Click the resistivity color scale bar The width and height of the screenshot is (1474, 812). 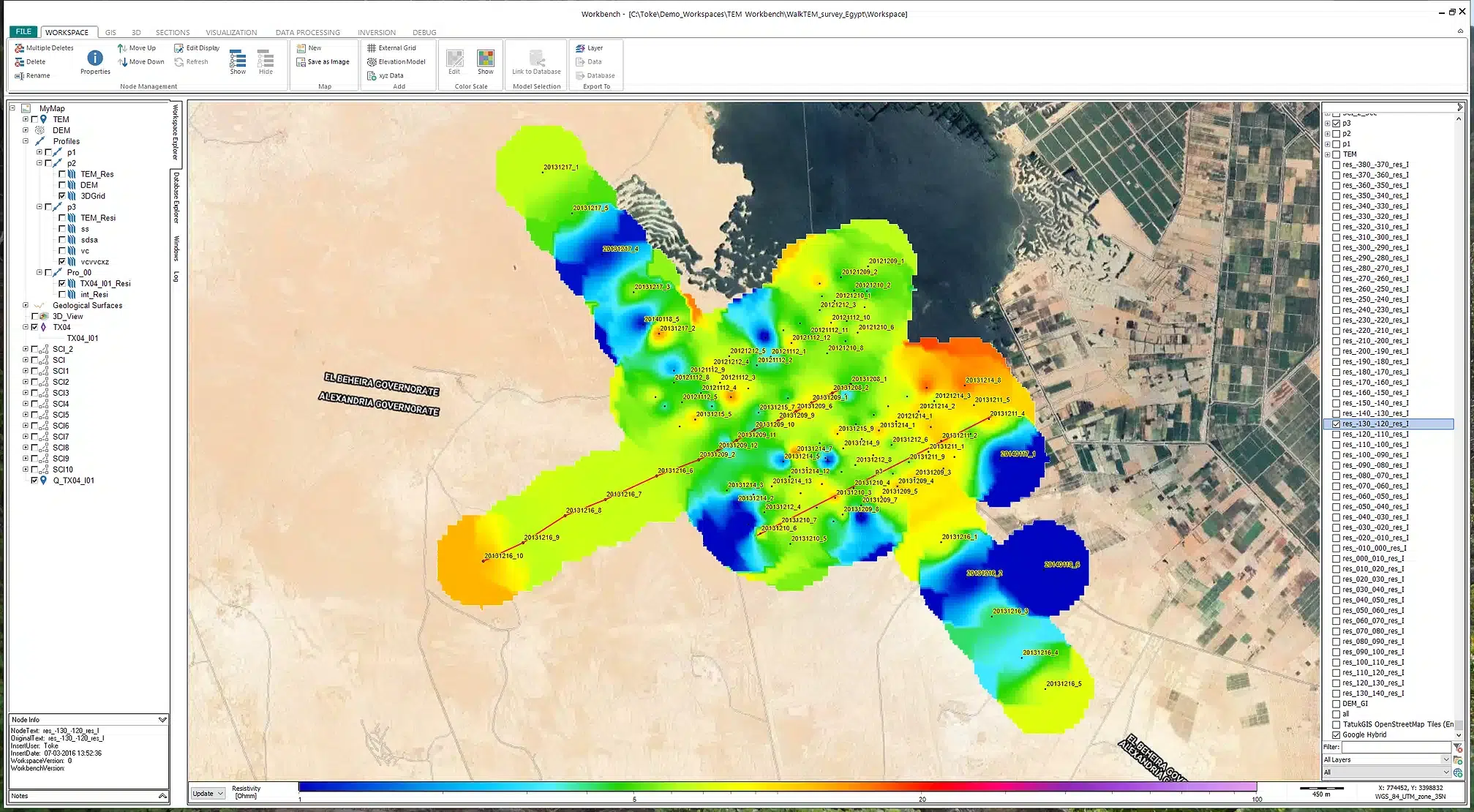click(778, 787)
